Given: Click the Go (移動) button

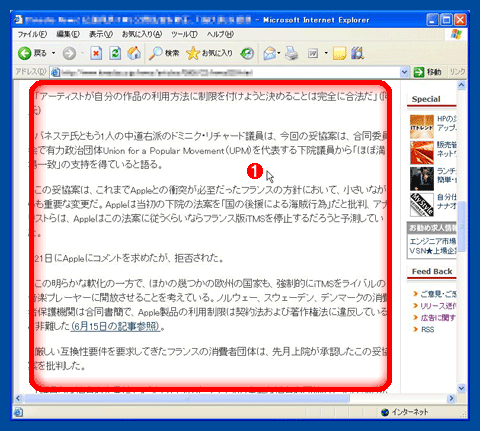Looking at the screenshot, I should pyautogui.click(x=428, y=72).
